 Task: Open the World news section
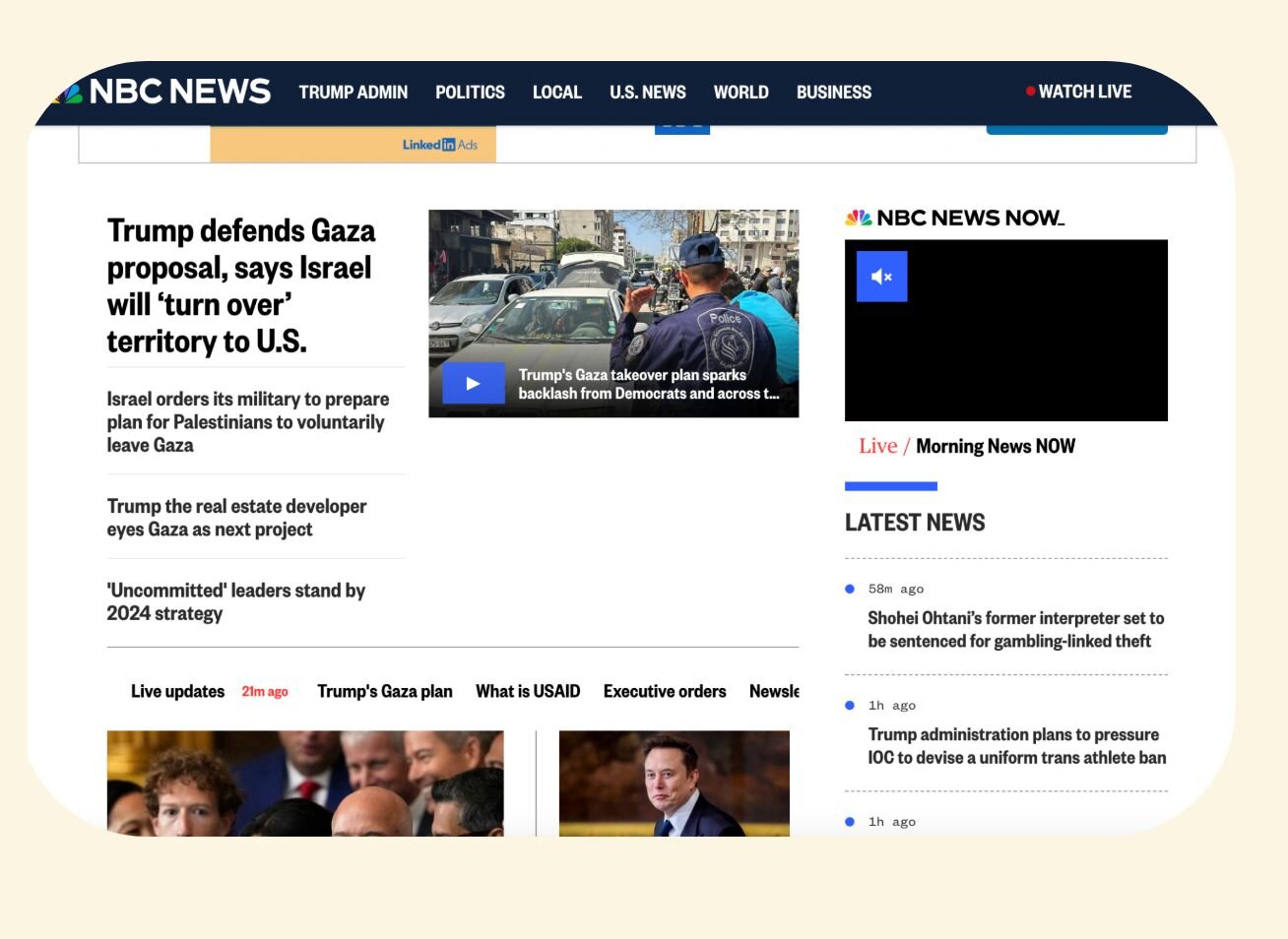point(741,93)
